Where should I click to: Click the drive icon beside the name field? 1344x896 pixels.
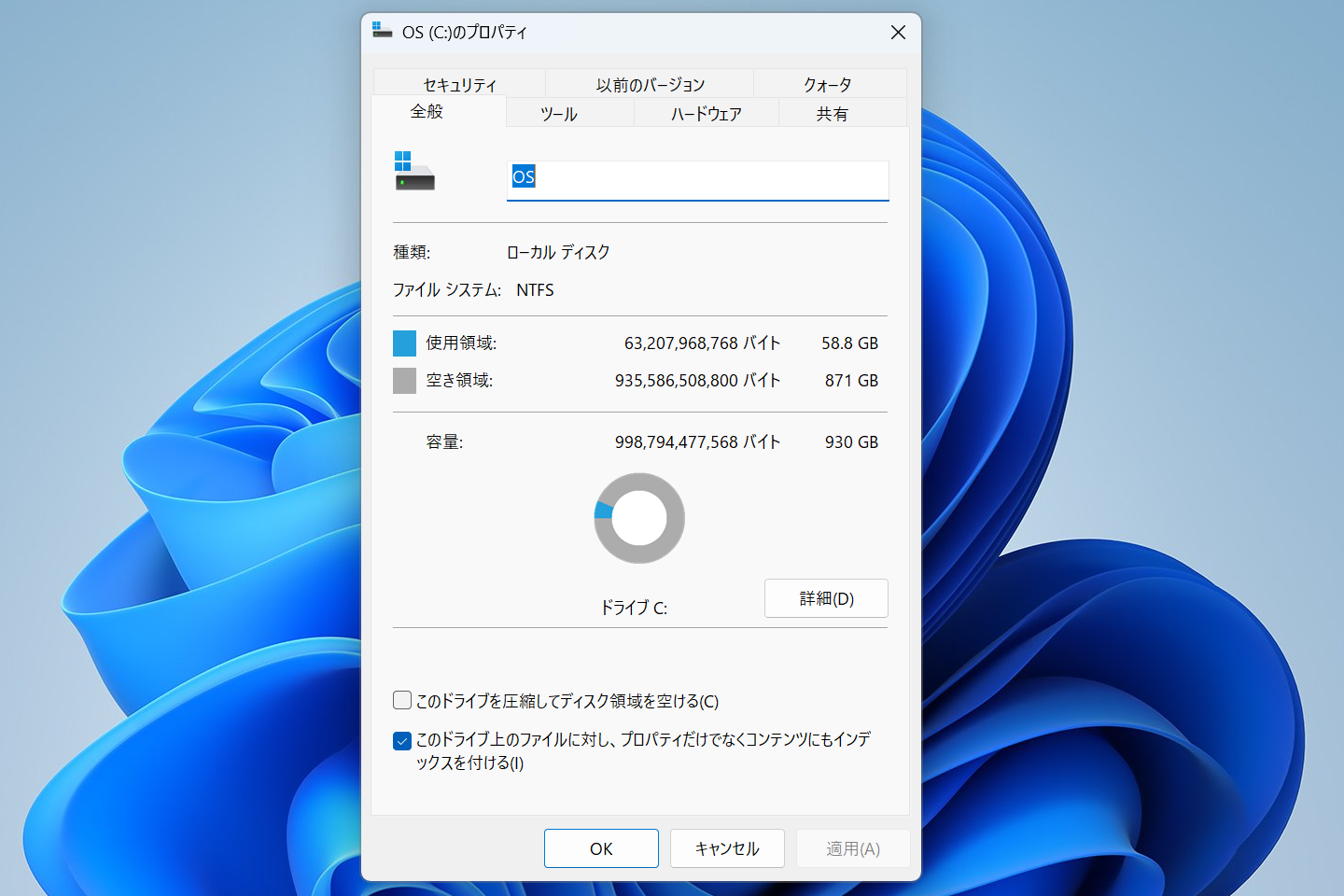click(x=413, y=171)
